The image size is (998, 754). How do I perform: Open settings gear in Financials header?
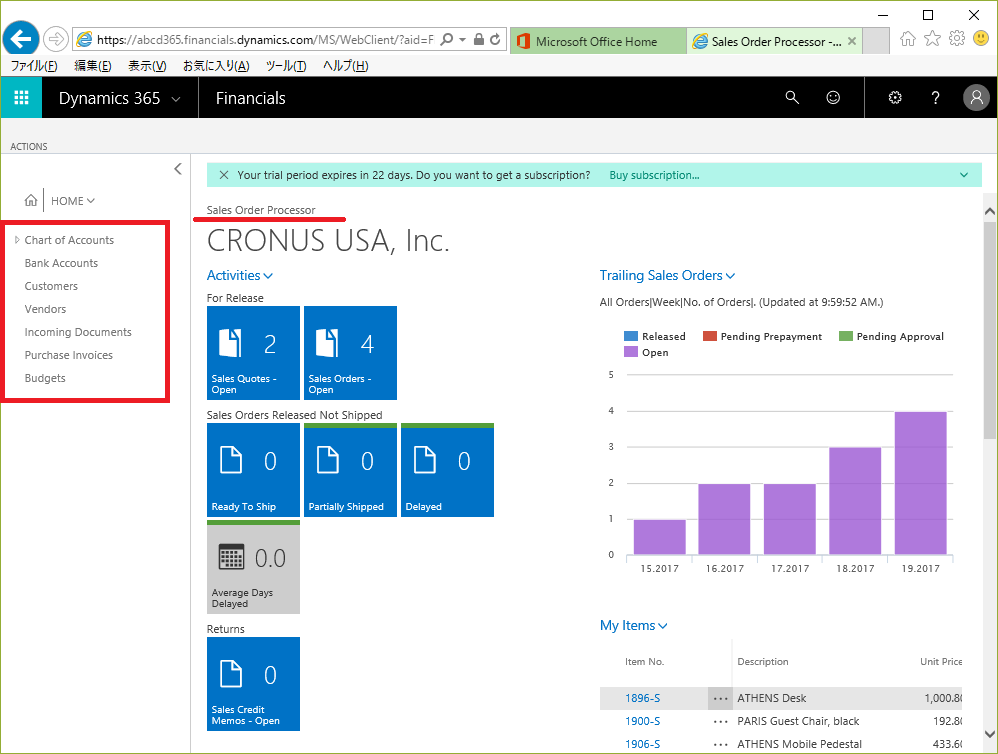895,97
